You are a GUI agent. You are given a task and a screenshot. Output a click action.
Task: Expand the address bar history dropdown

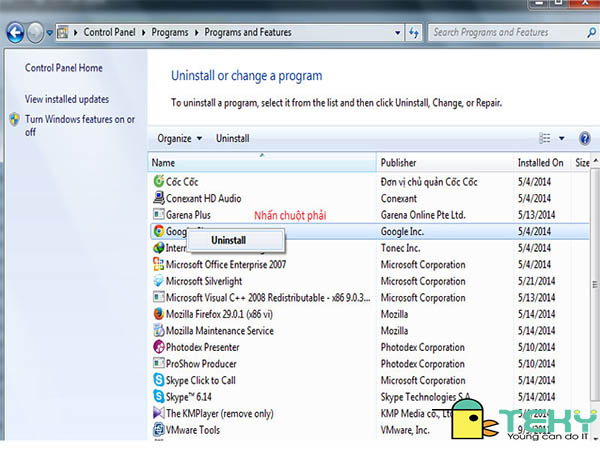[398, 33]
